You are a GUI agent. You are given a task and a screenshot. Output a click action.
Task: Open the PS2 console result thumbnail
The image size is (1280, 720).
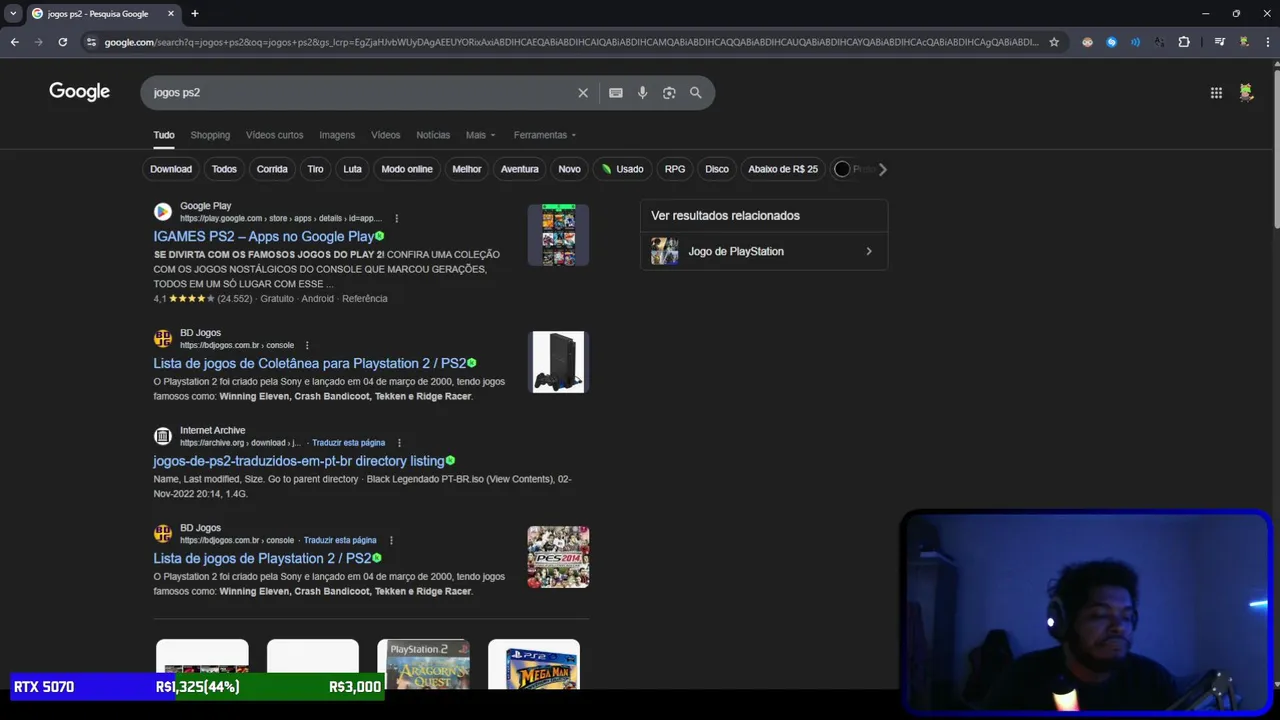558,362
